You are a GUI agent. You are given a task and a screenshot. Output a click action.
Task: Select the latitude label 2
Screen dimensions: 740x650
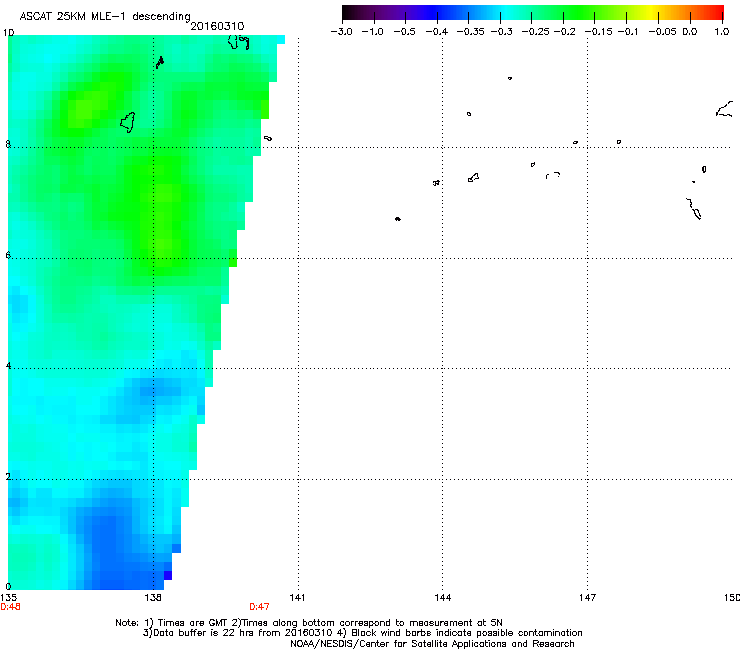coord(8,476)
